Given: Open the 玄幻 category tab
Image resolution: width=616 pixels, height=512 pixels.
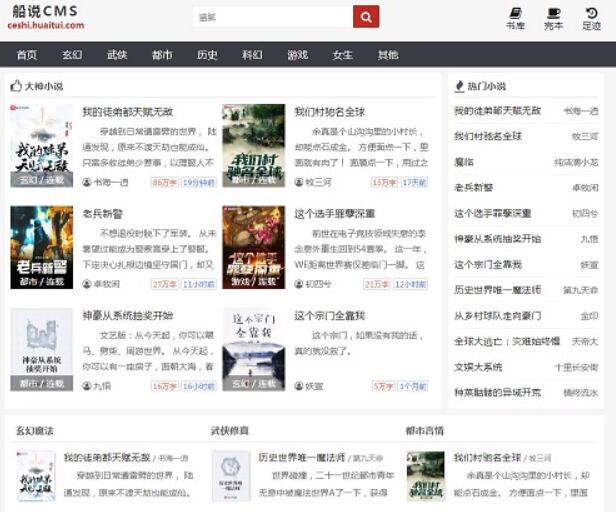Looking at the screenshot, I should [72, 55].
